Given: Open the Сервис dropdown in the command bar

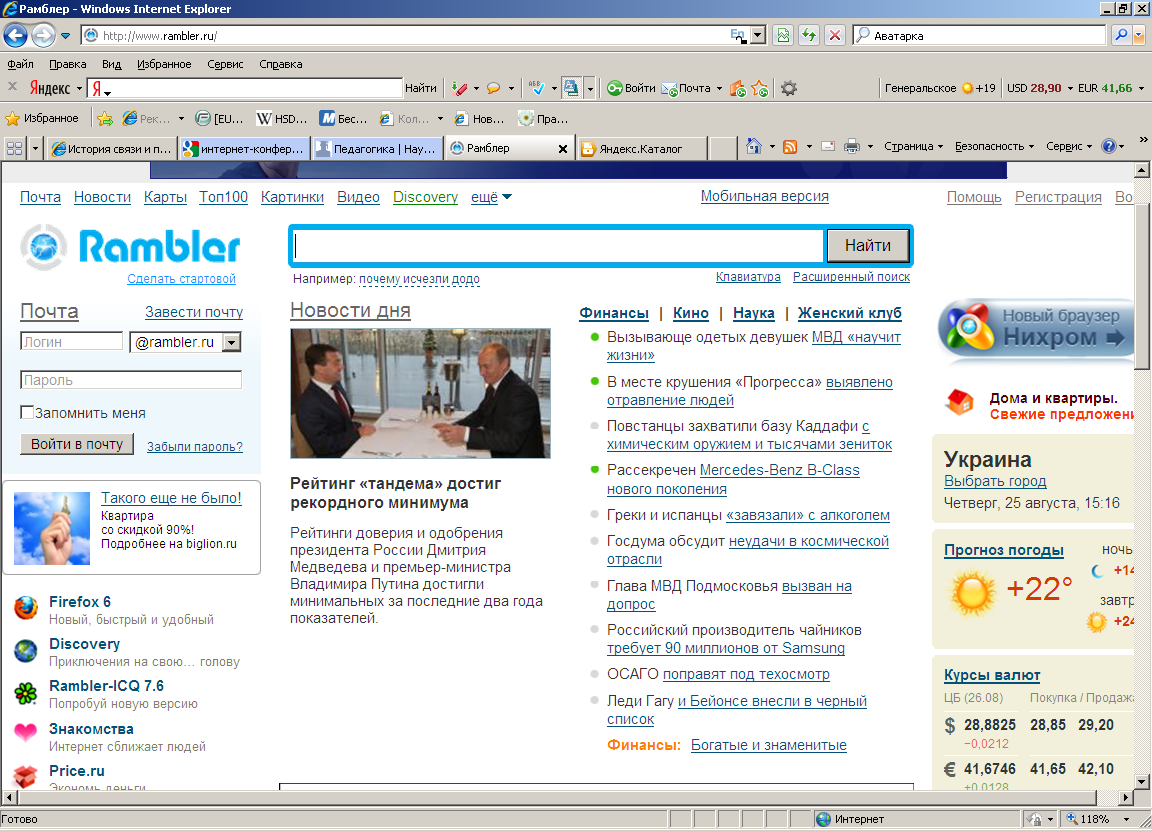Looking at the screenshot, I should pos(1069,146).
